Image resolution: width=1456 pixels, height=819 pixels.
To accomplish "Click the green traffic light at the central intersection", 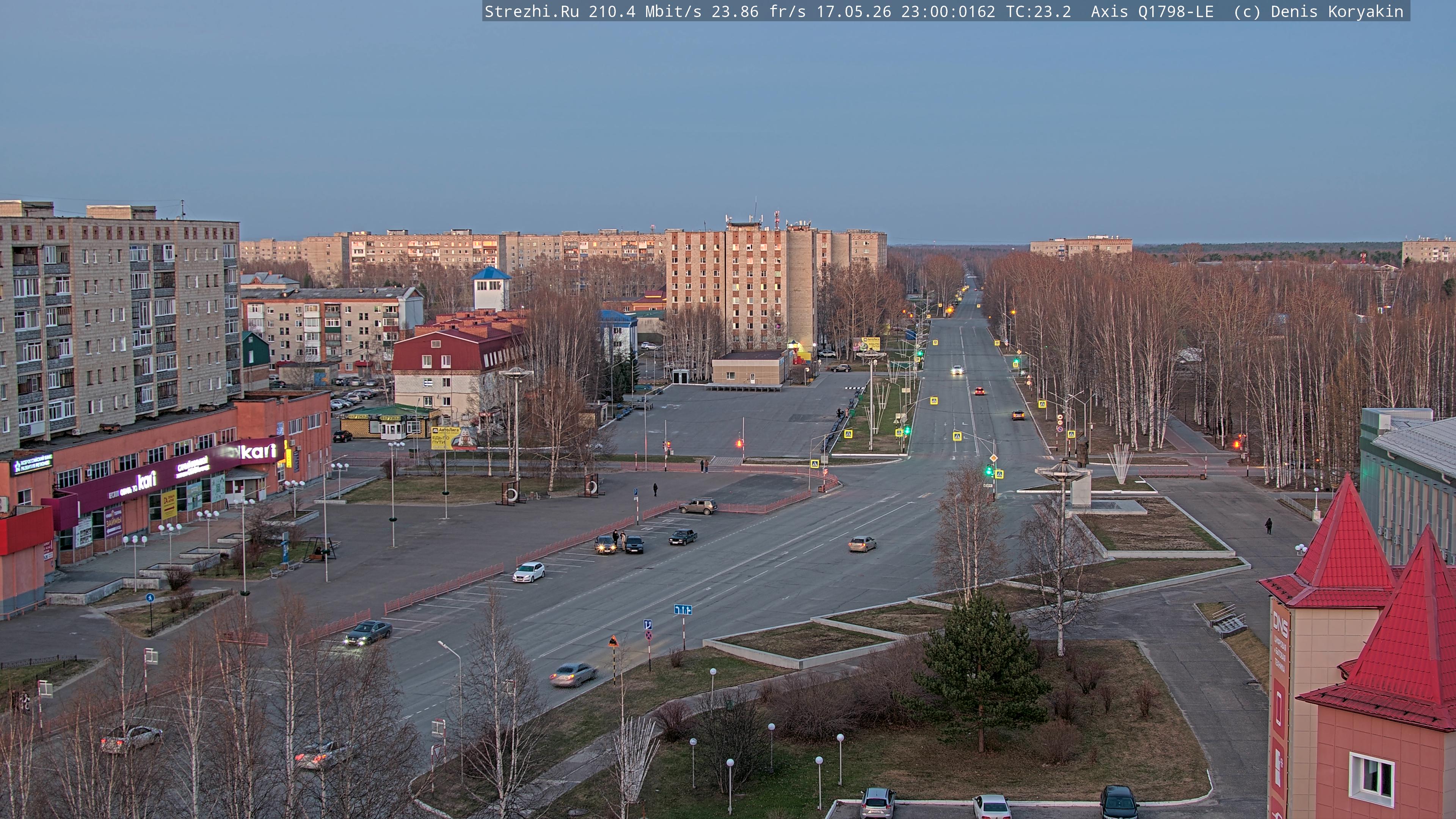I will (989, 470).
